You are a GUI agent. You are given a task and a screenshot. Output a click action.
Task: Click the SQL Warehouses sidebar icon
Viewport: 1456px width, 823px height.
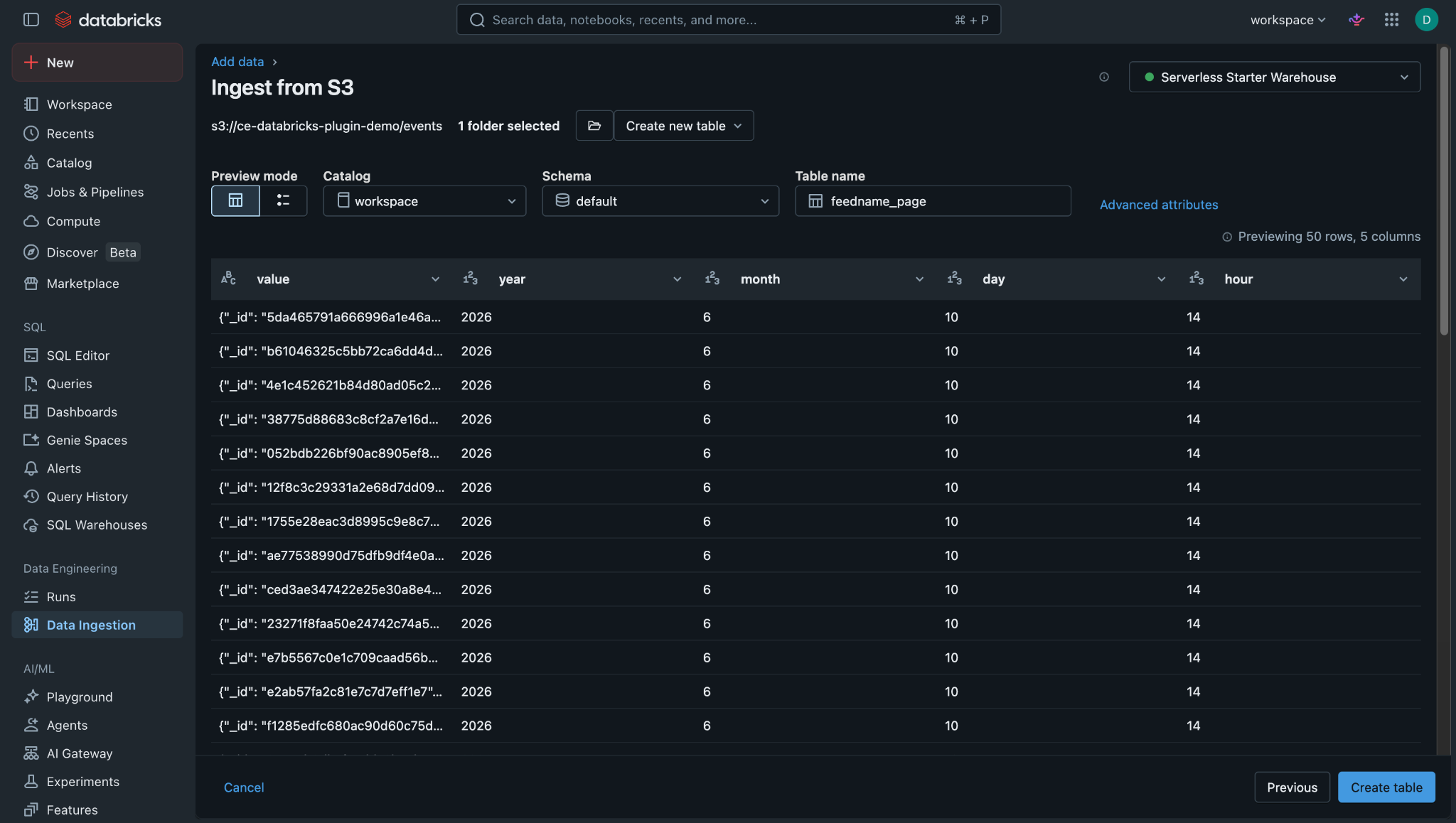pos(31,525)
